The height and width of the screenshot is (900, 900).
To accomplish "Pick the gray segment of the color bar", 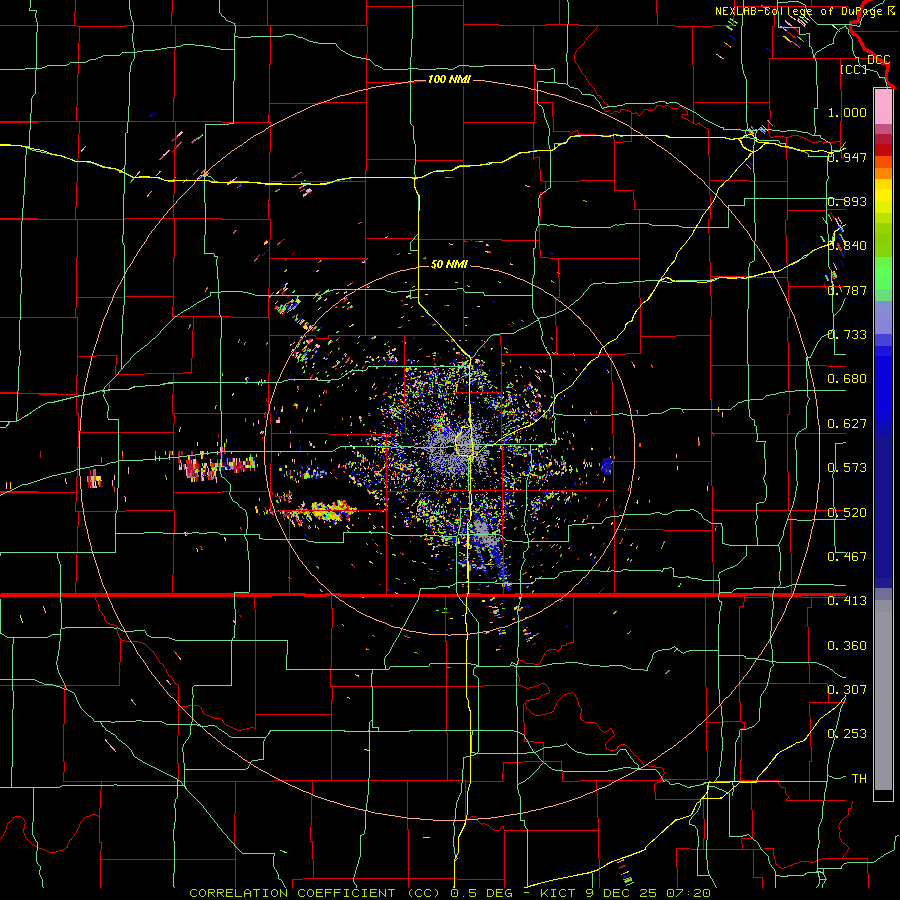I will pos(883,695).
